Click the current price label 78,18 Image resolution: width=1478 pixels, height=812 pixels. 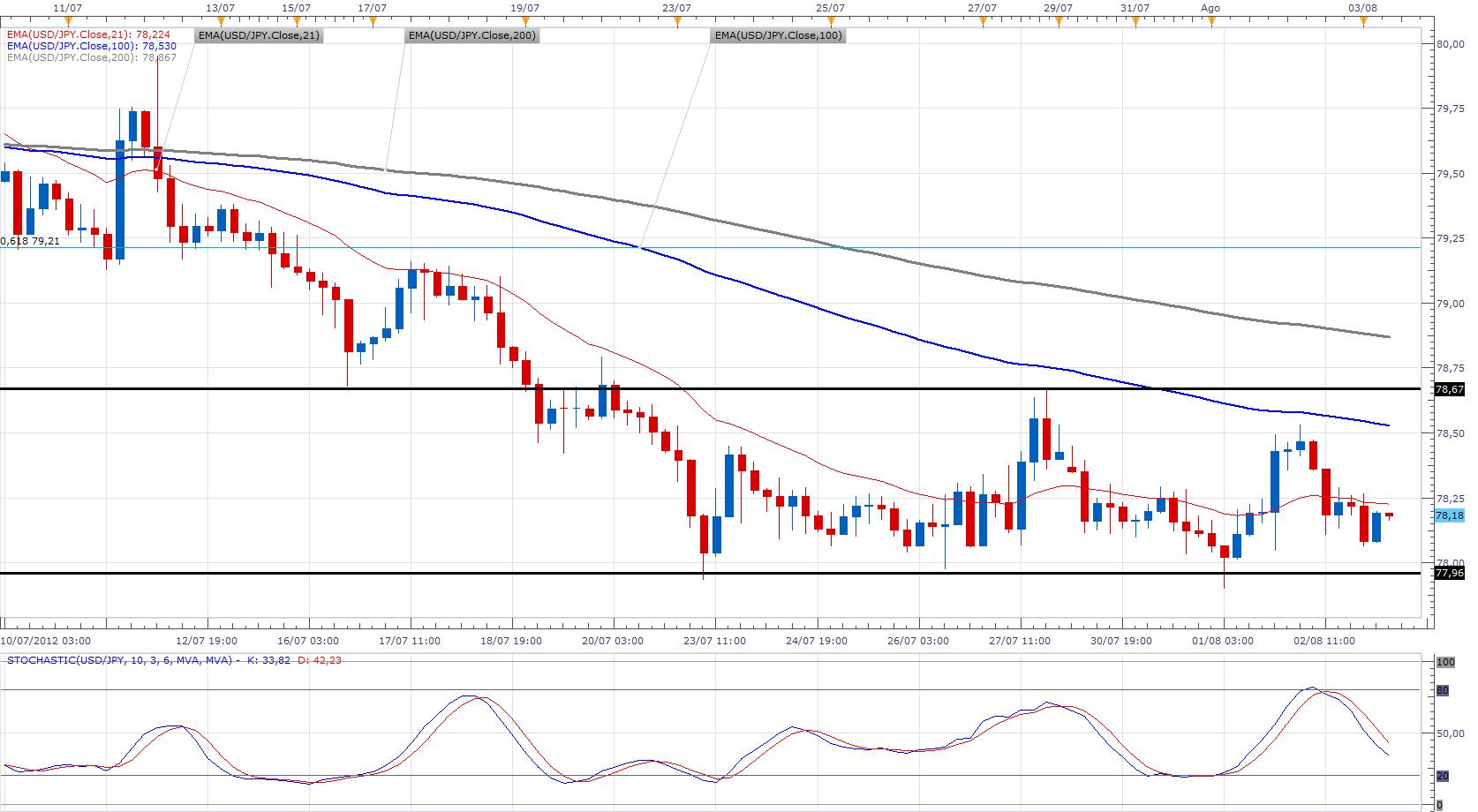pos(1450,515)
